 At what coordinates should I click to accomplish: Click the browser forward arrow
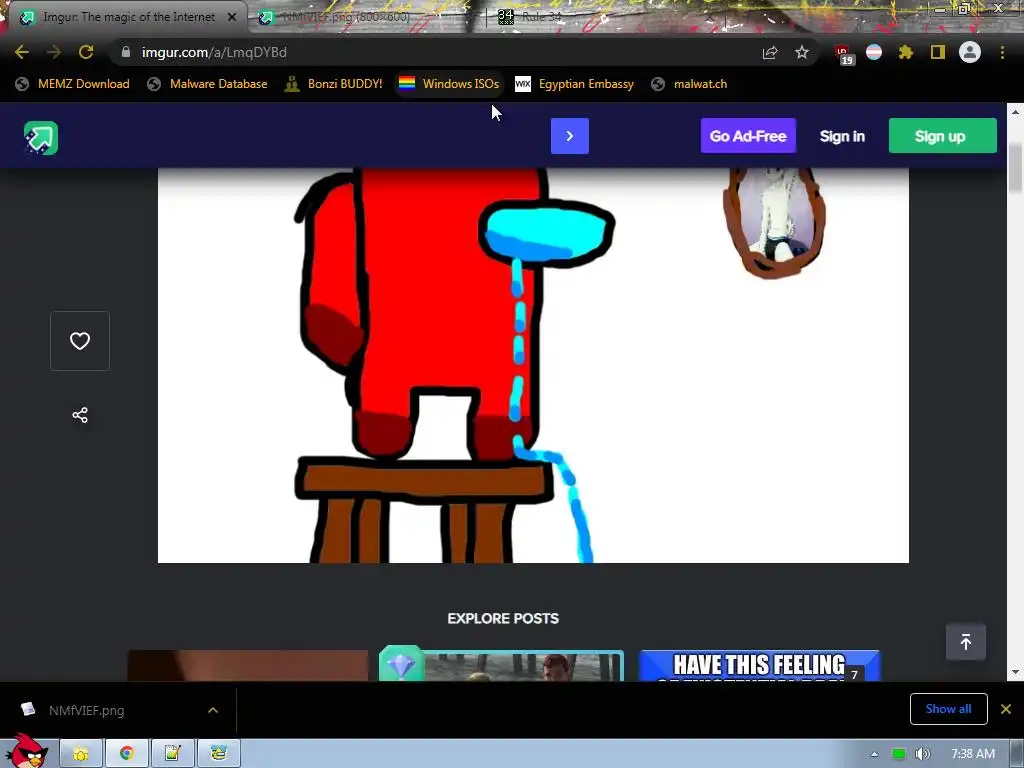54,52
